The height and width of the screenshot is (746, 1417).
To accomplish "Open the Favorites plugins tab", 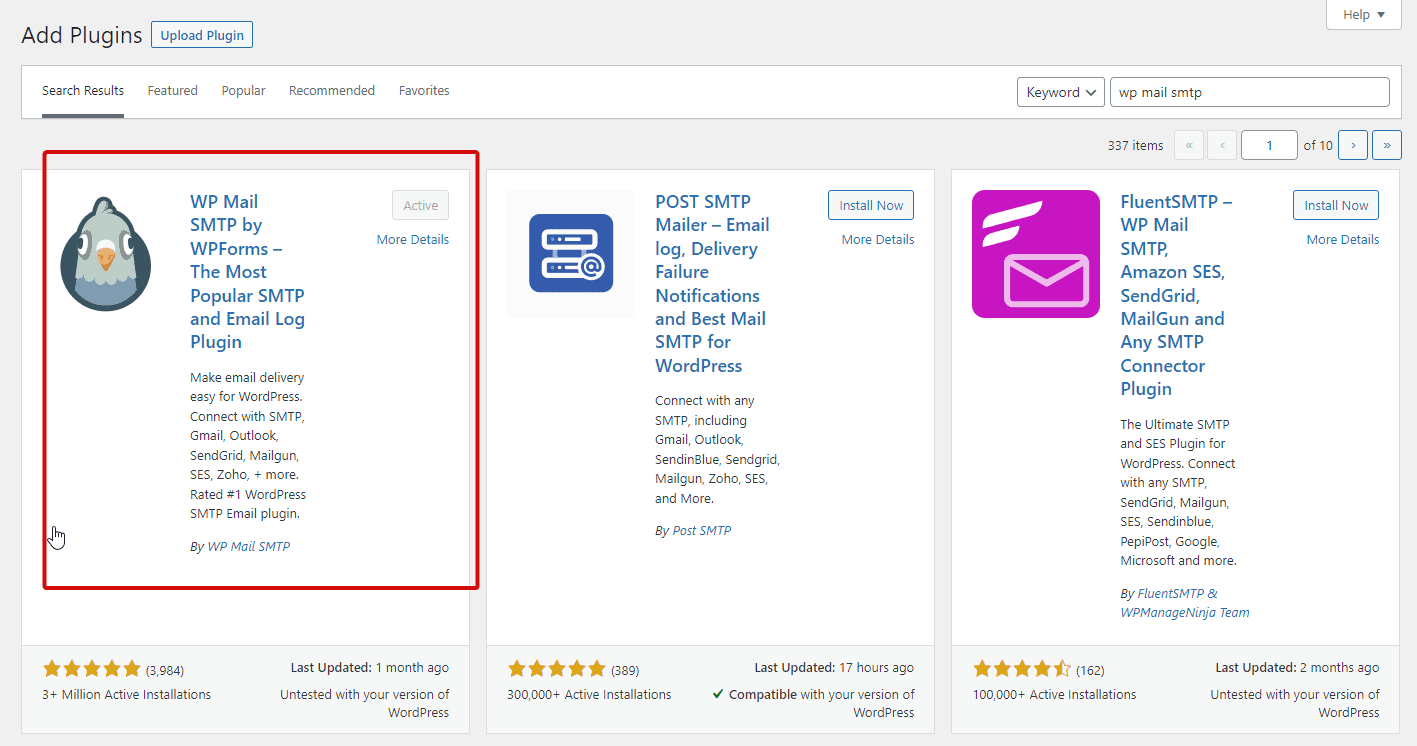I will point(424,91).
